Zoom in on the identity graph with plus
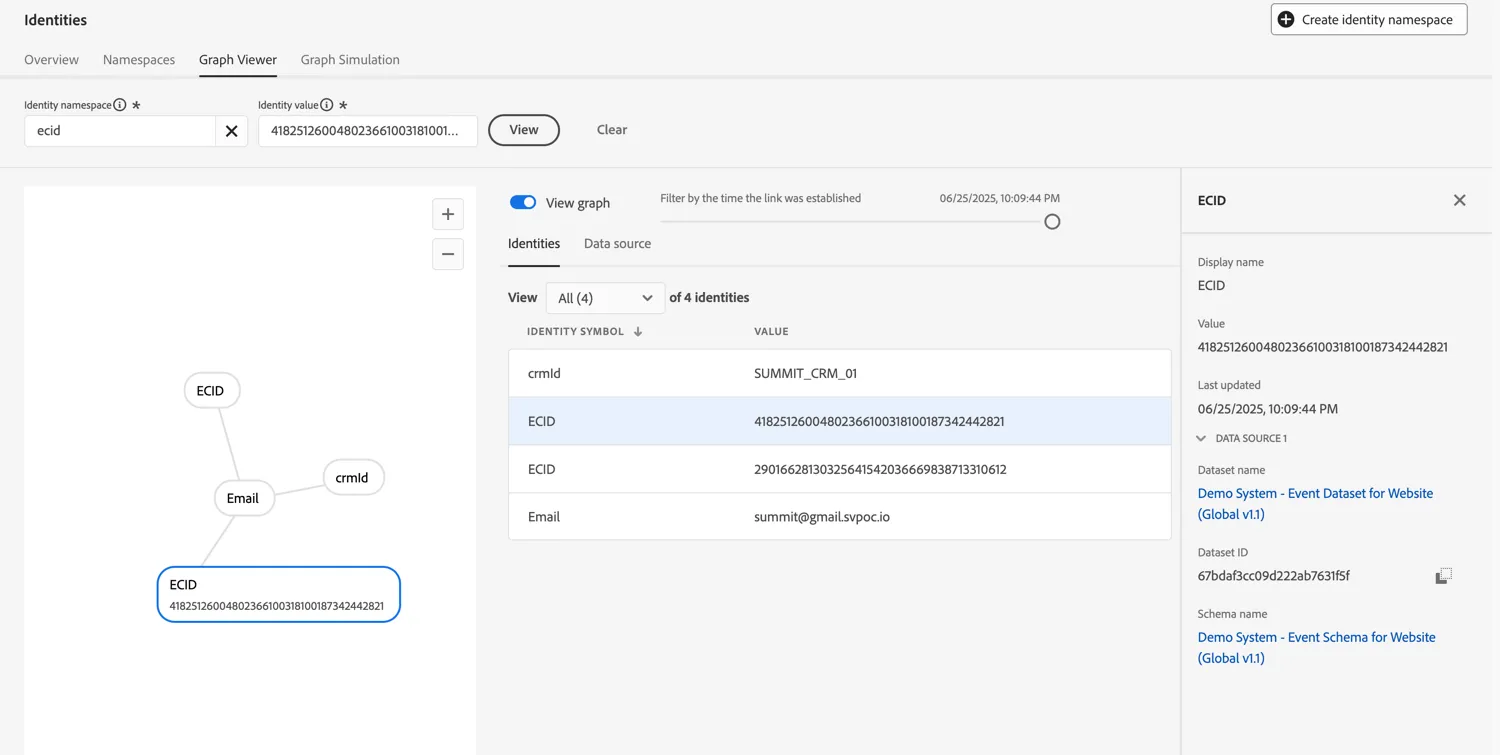Viewport: 1500px width, 755px height. [448, 214]
